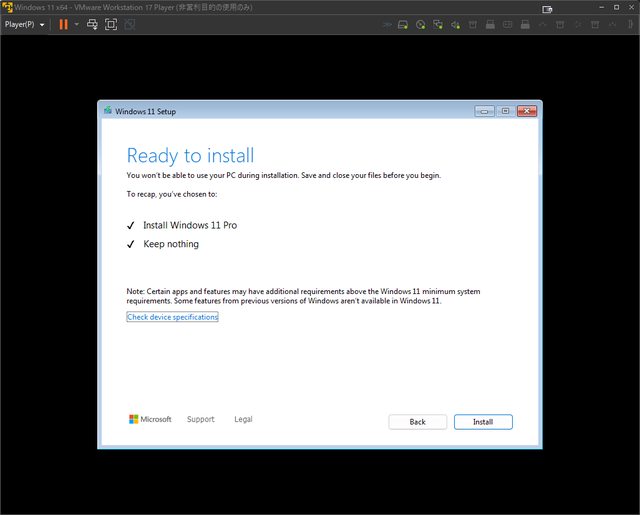Open the Player(P) menu

[x=24, y=24]
